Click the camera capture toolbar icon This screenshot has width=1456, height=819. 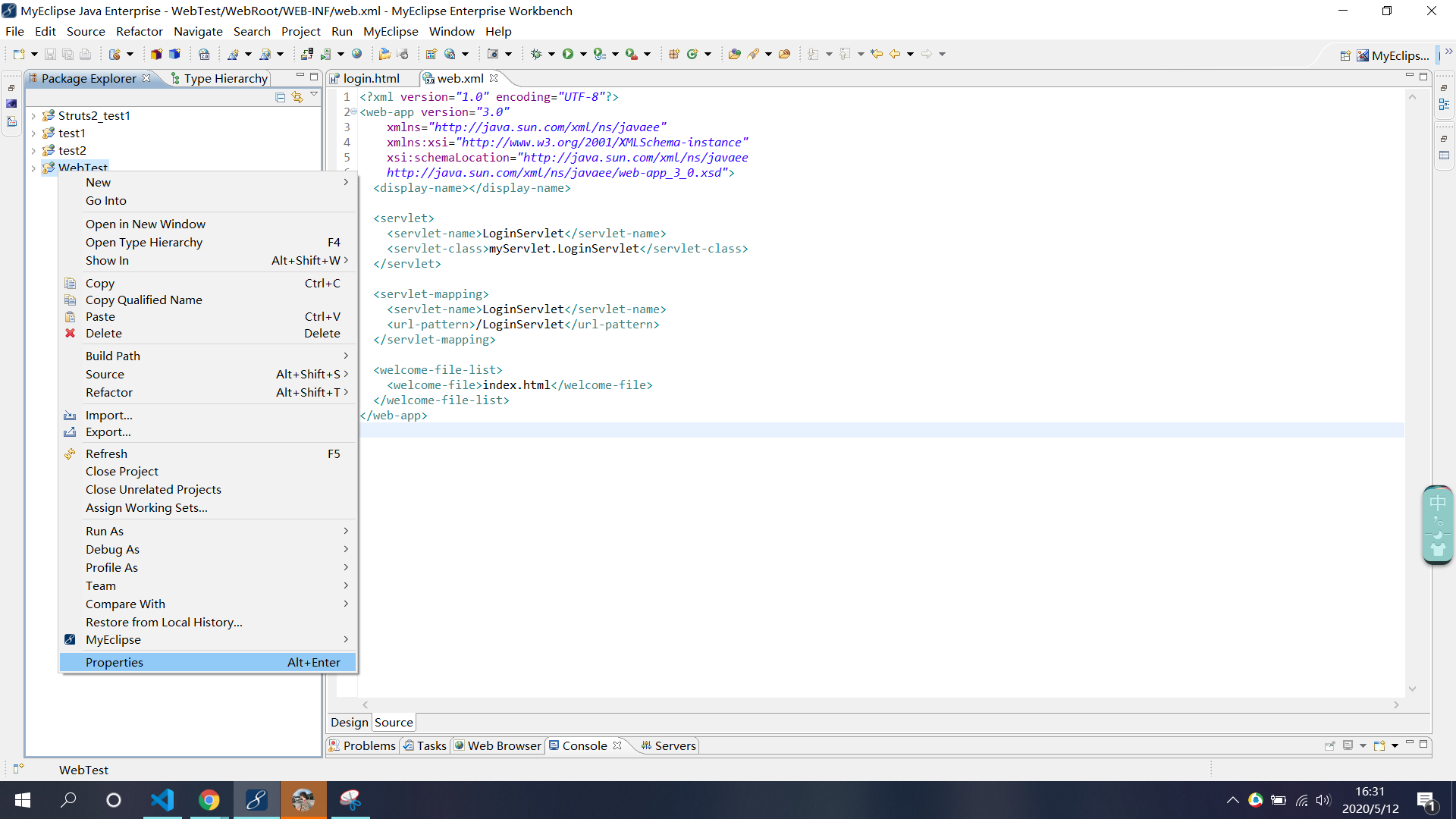click(493, 54)
